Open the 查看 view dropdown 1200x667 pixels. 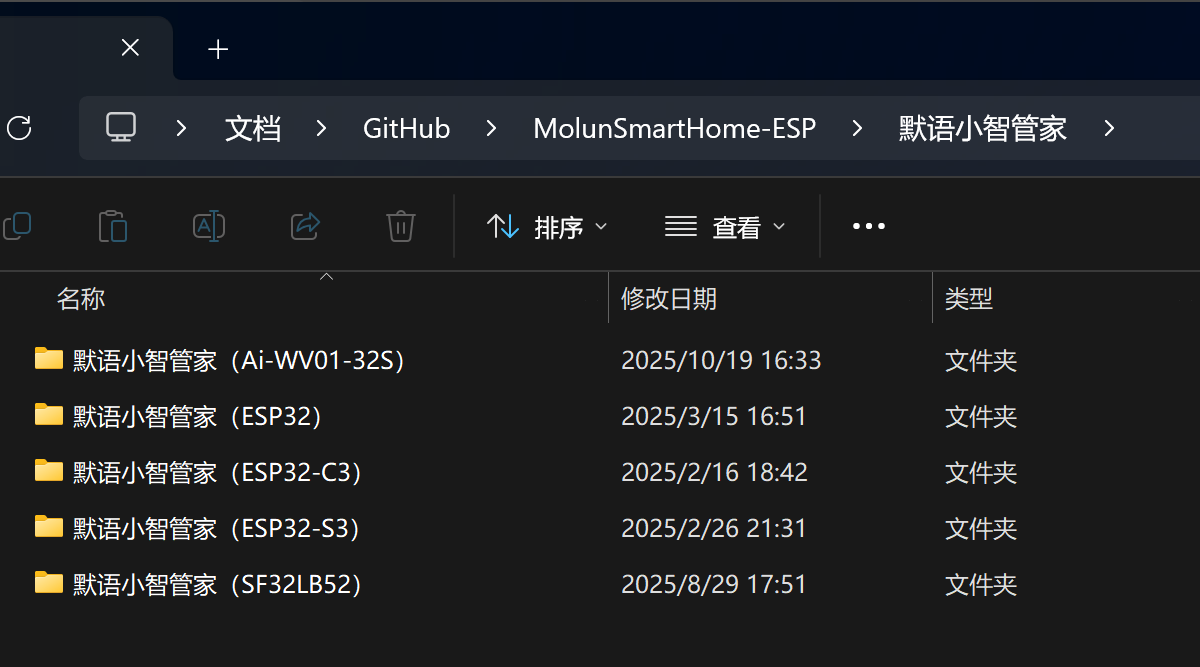click(x=725, y=227)
